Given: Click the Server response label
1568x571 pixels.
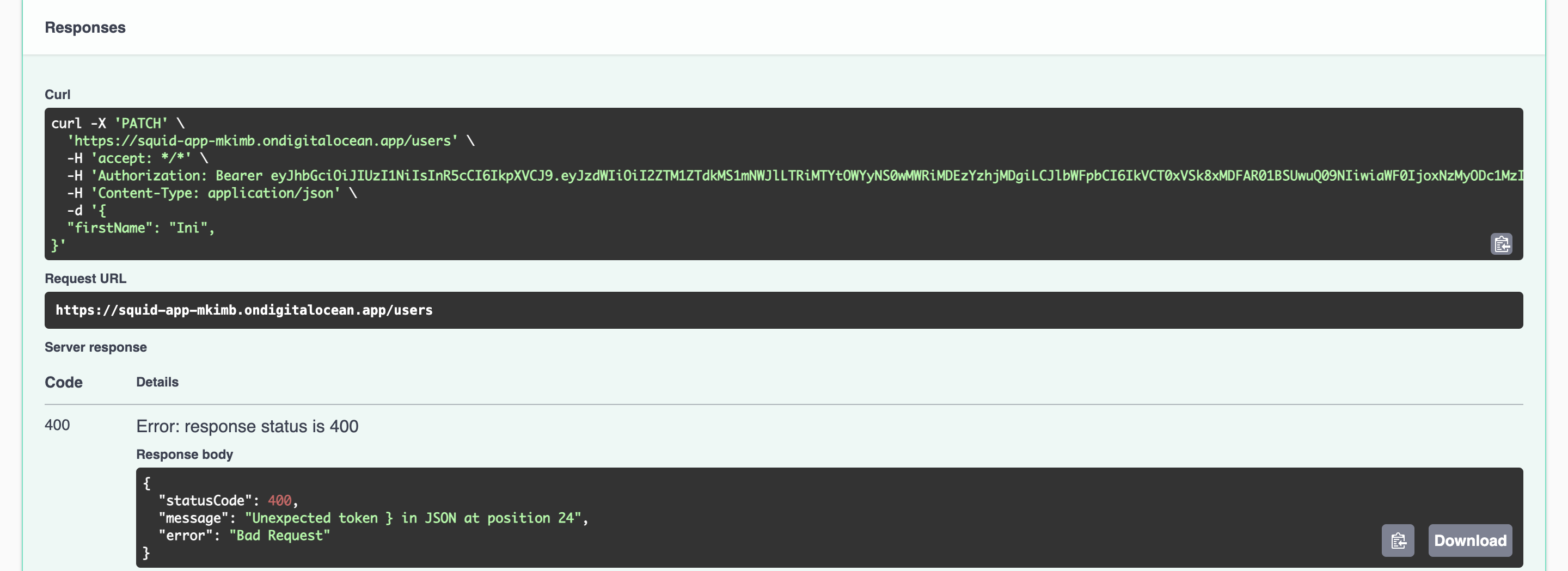Looking at the screenshot, I should tap(96, 347).
